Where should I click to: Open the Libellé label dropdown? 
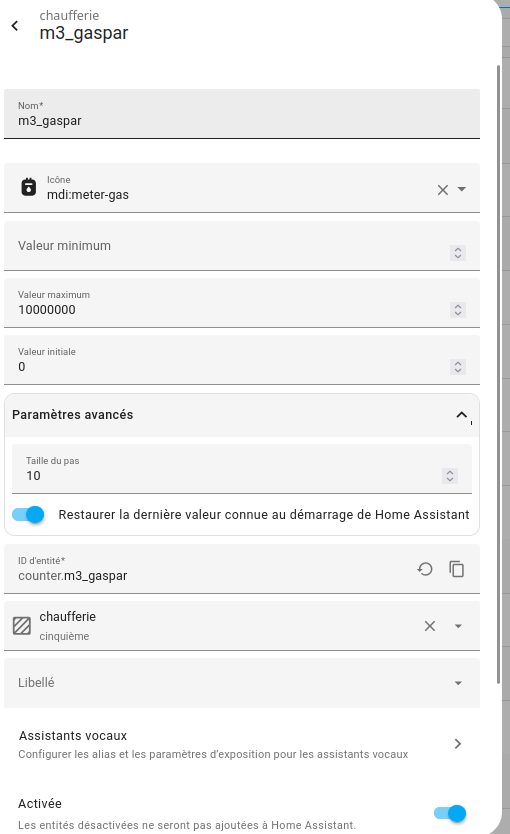pyautogui.click(x=458, y=683)
